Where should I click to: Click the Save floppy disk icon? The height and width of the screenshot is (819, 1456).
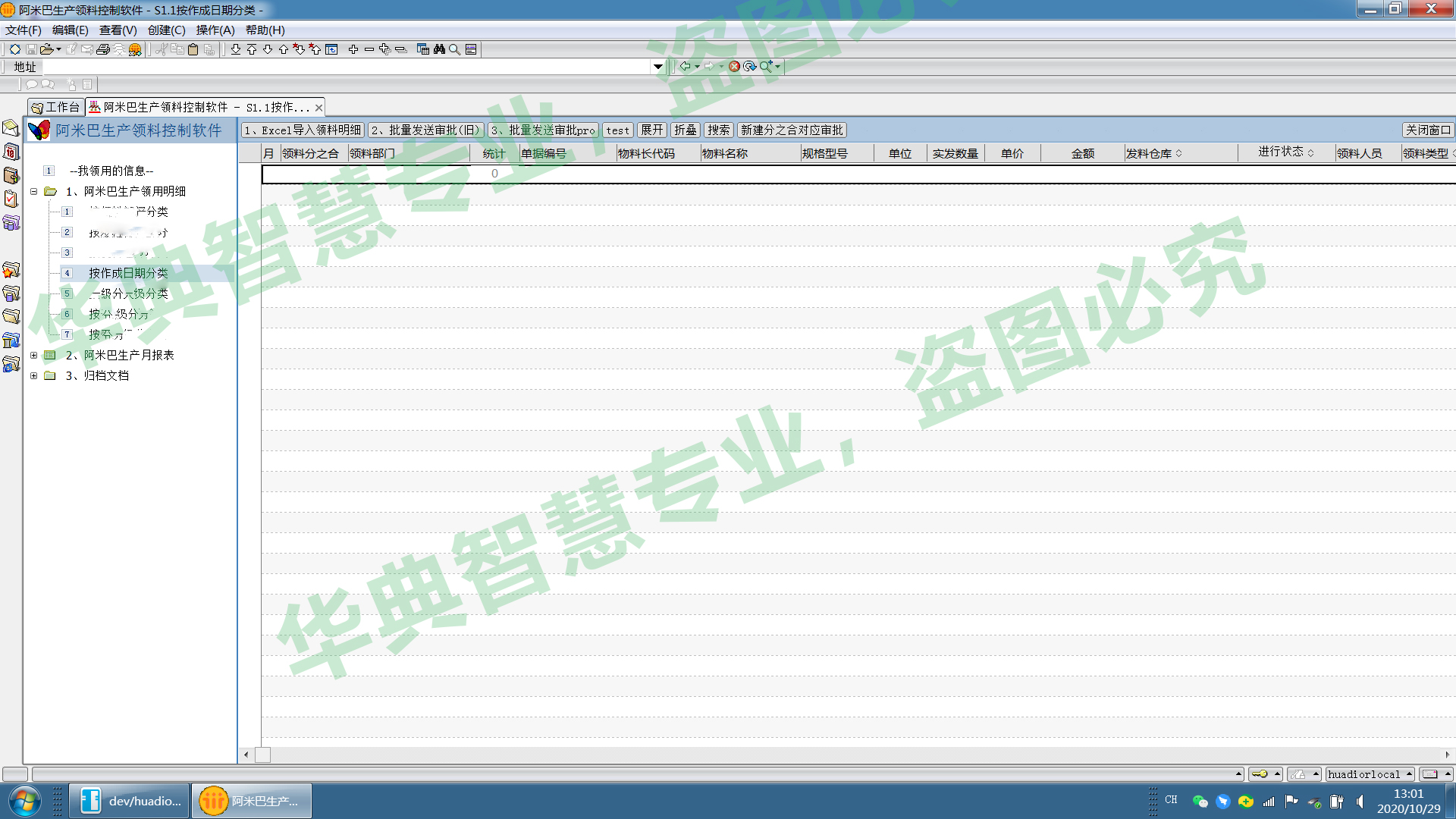tap(31, 49)
